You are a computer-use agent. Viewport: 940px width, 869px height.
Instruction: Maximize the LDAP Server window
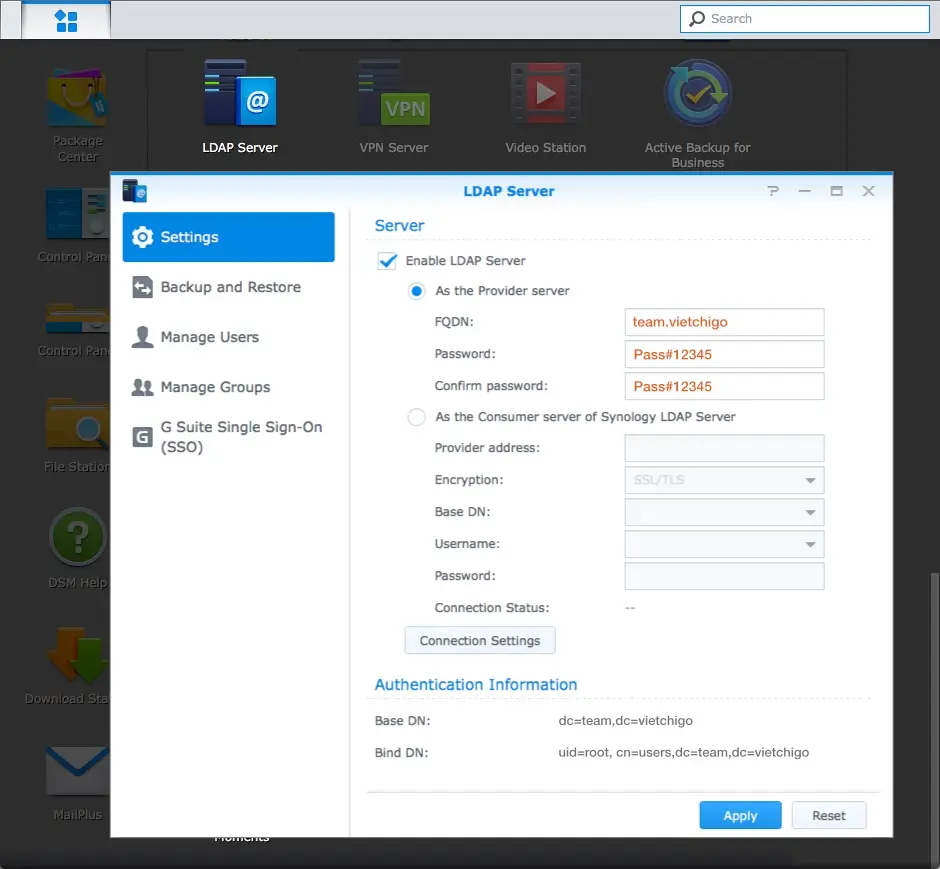(x=836, y=191)
